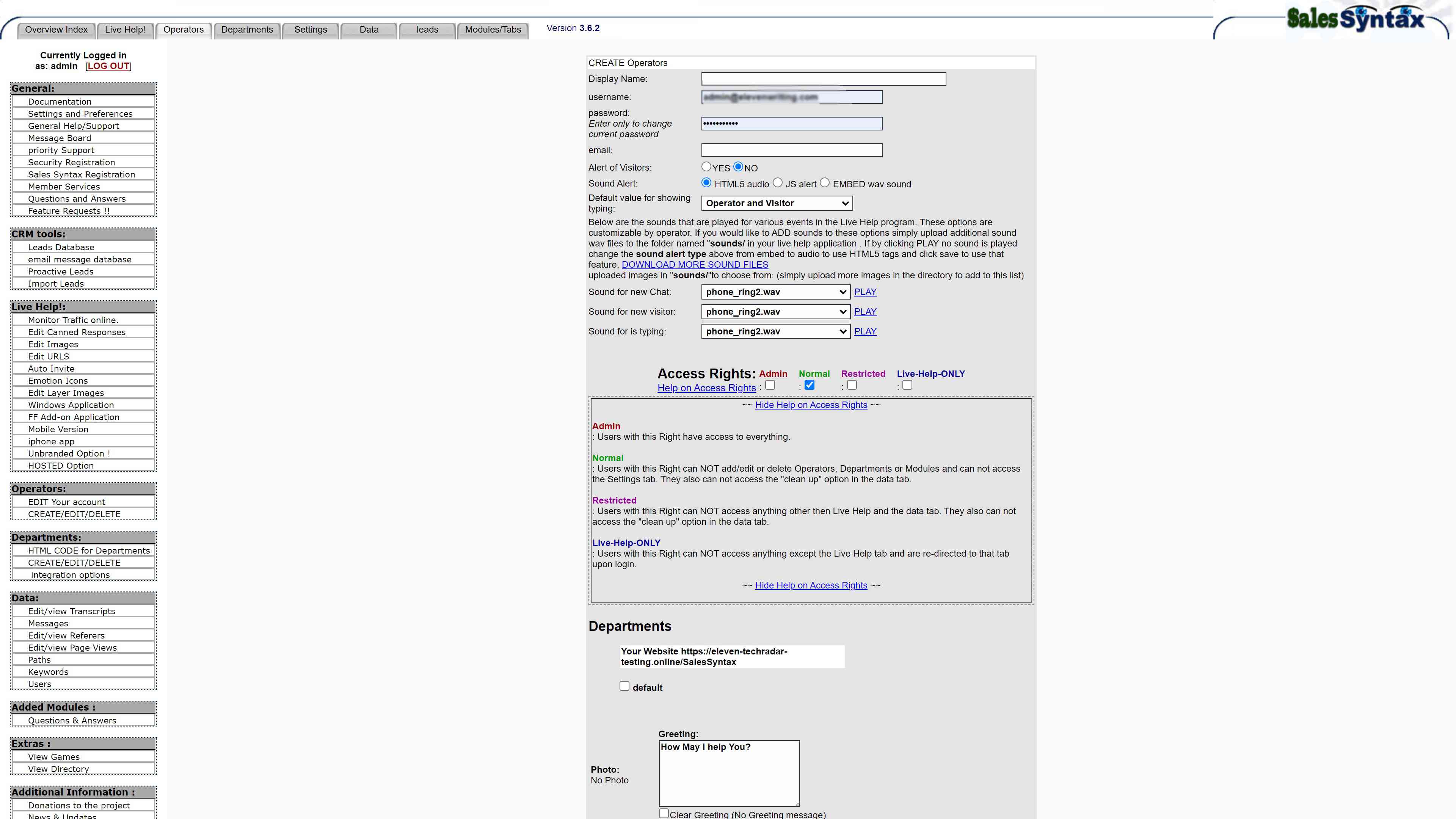1456x819 pixels.
Task: Open Leads Database in CRM tools
Action: click(61, 247)
